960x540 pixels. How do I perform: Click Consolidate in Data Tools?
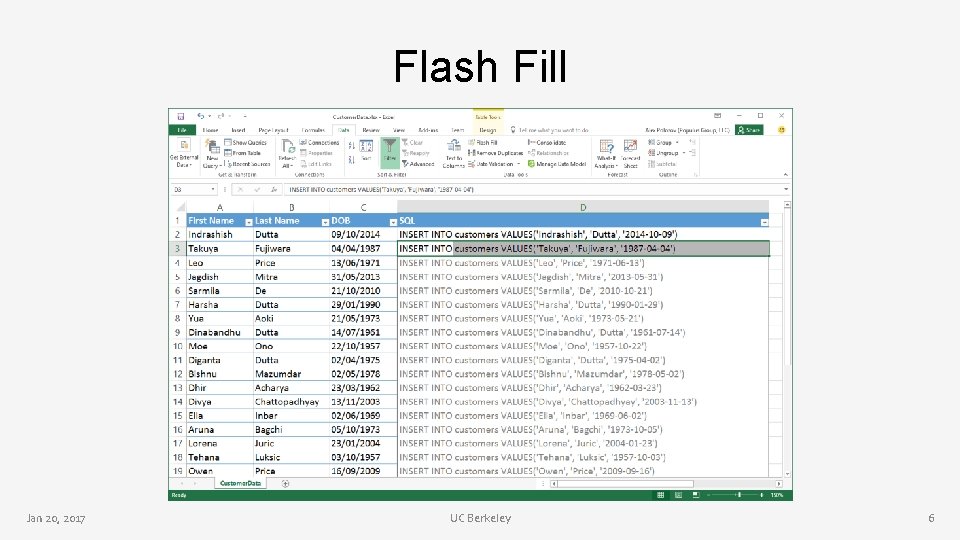coord(547,143)
